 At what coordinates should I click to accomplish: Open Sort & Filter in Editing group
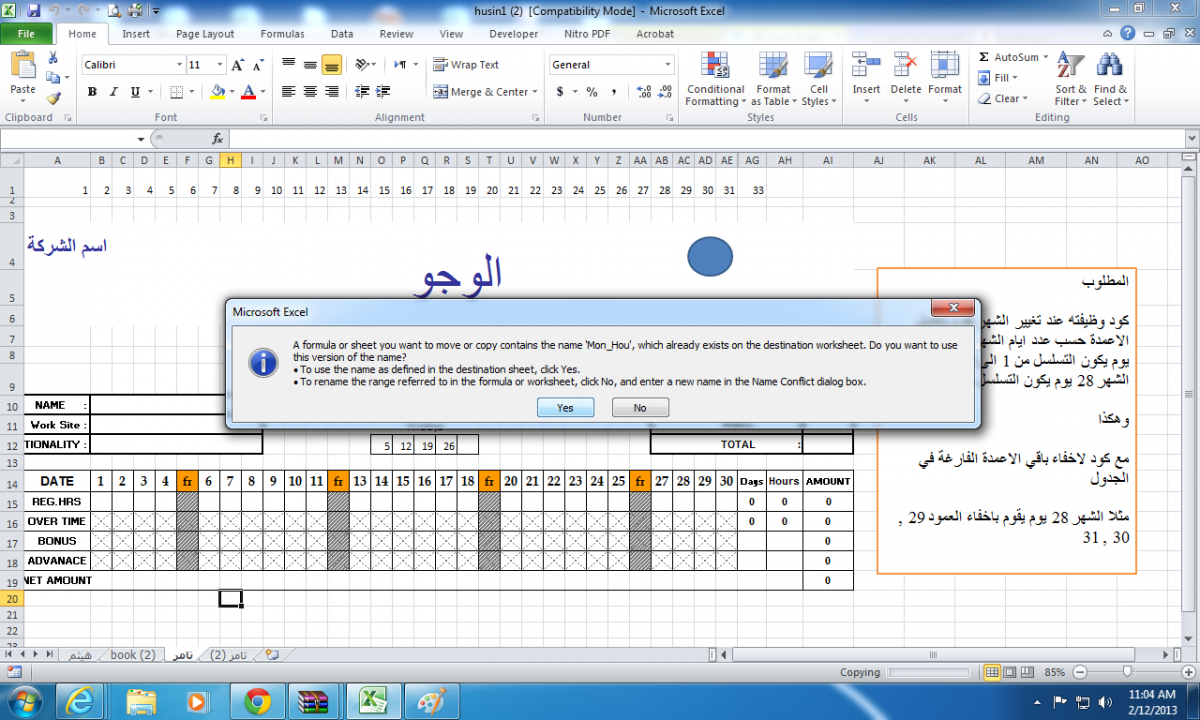(1071, 80)
